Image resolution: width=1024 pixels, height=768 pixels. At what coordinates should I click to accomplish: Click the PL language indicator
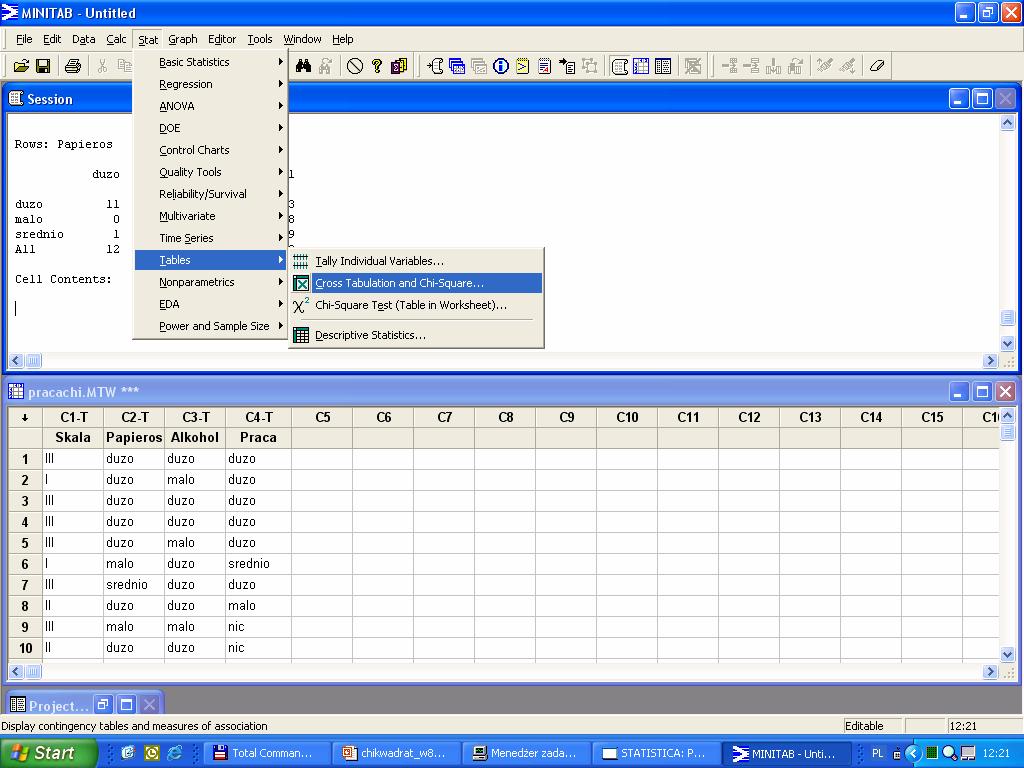coord(877,753)
